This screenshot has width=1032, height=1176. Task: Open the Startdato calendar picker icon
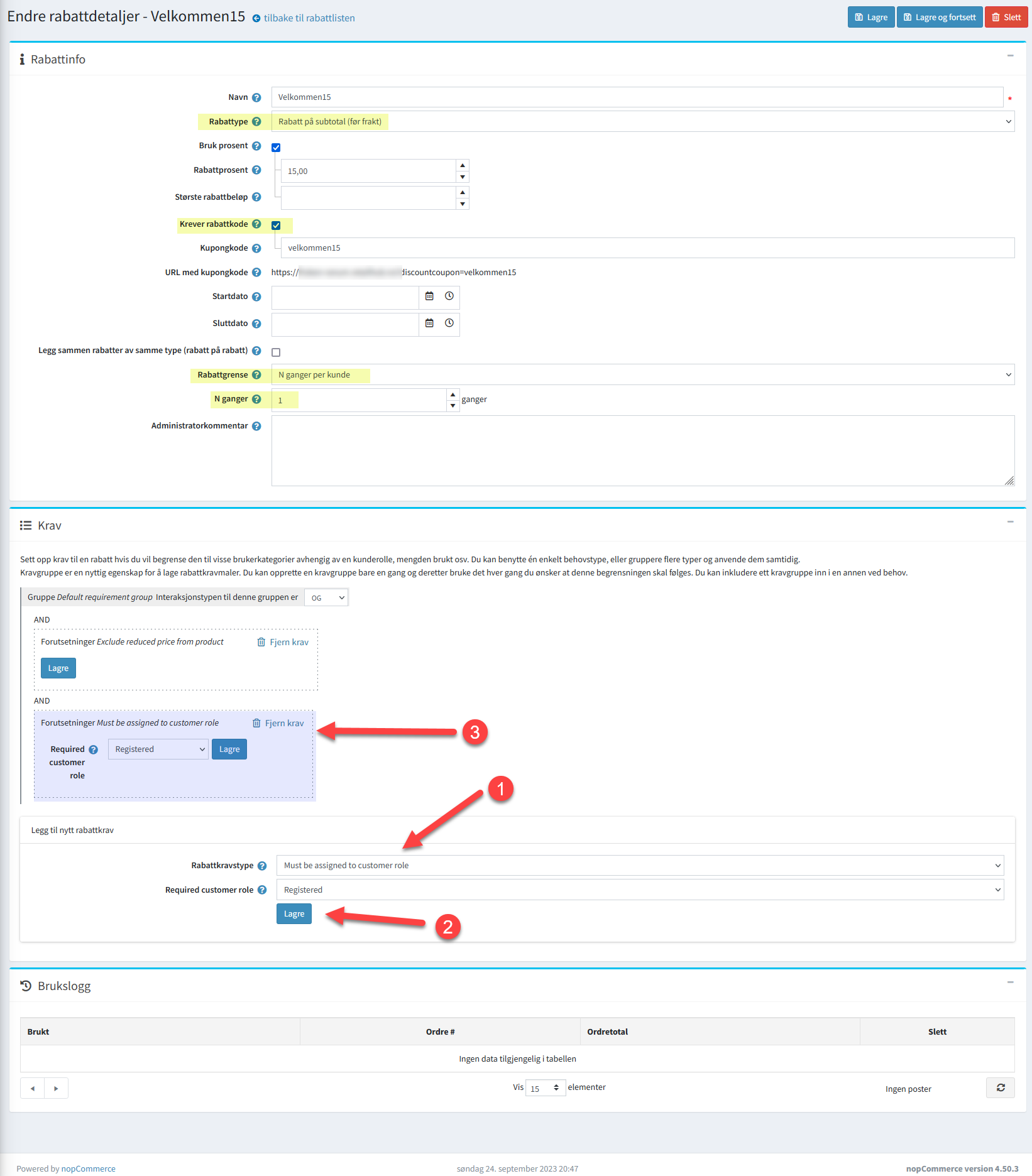point(429,297)
